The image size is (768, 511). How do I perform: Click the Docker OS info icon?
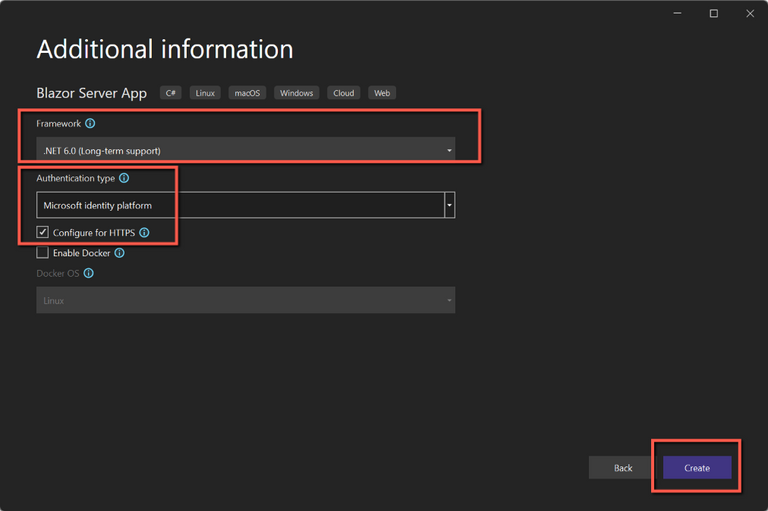click(x=89, y=273)
